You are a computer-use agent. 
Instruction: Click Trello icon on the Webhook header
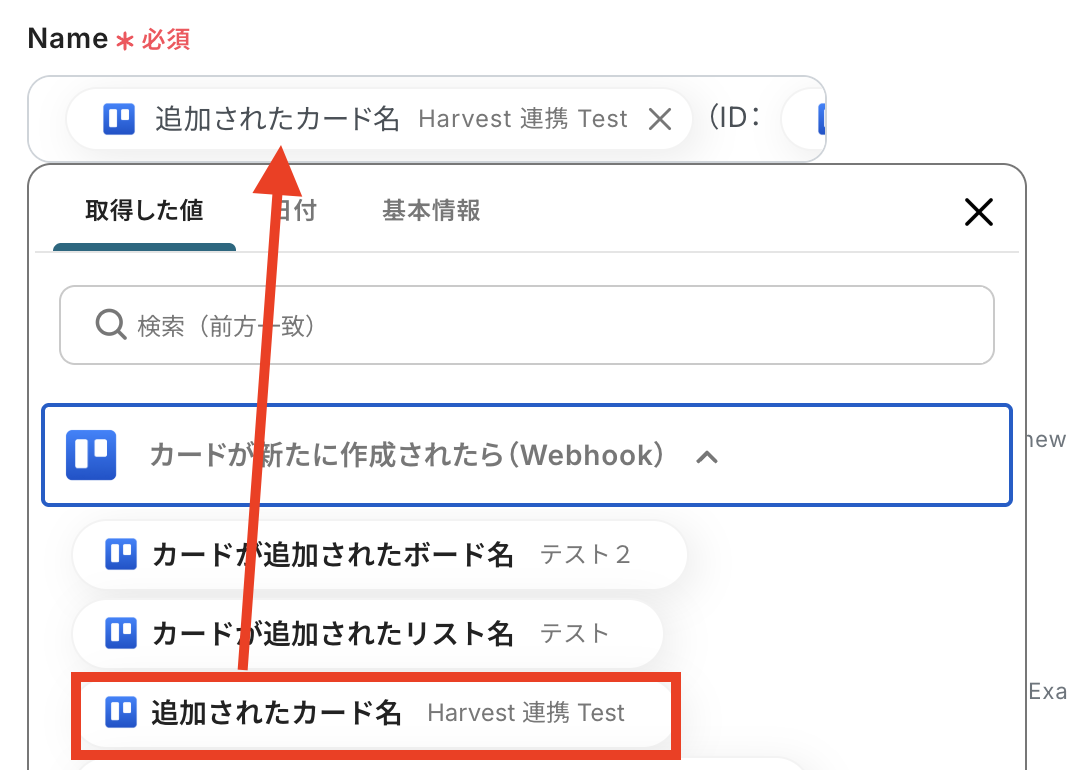click(91, 455)
